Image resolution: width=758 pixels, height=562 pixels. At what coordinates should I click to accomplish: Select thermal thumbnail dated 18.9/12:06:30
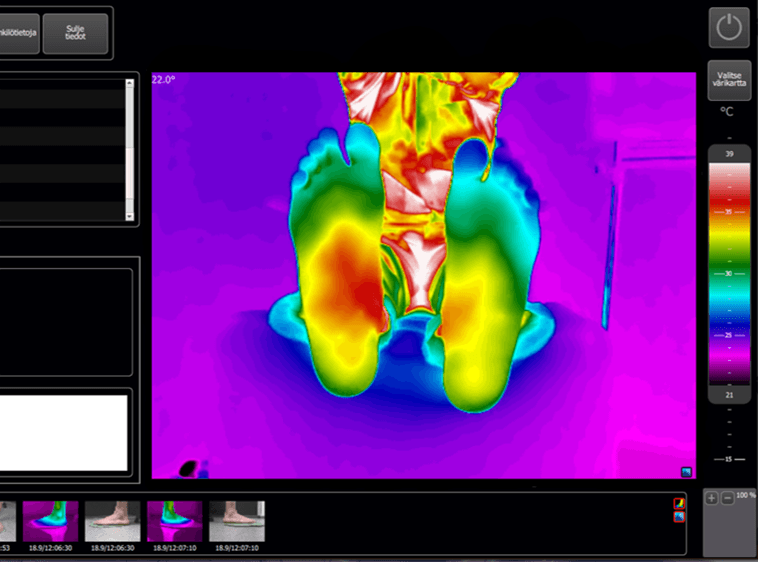click(x=50, y=521)
